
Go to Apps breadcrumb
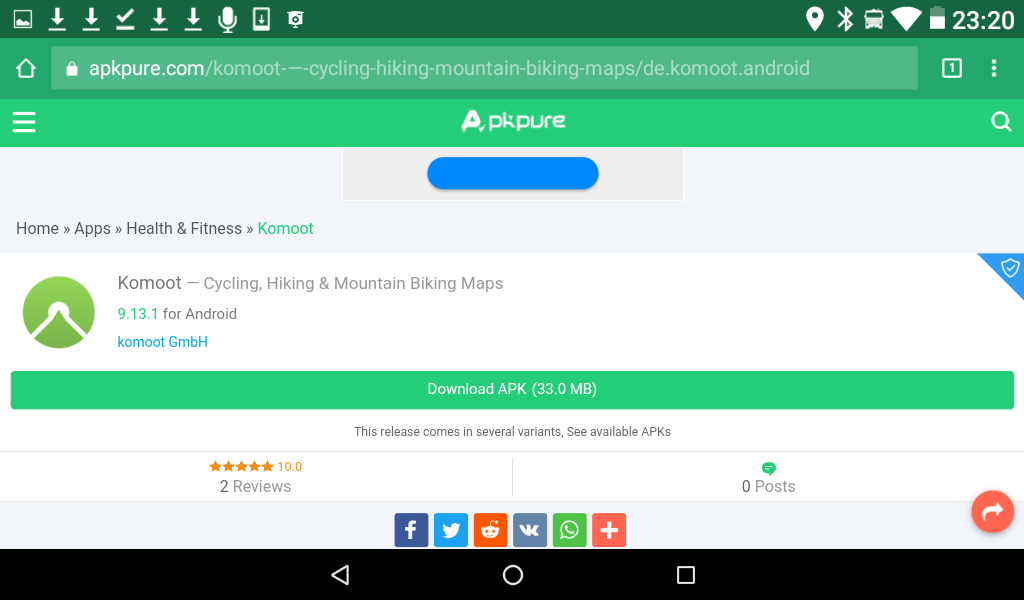pyautogui.click(x=92, y=229)
